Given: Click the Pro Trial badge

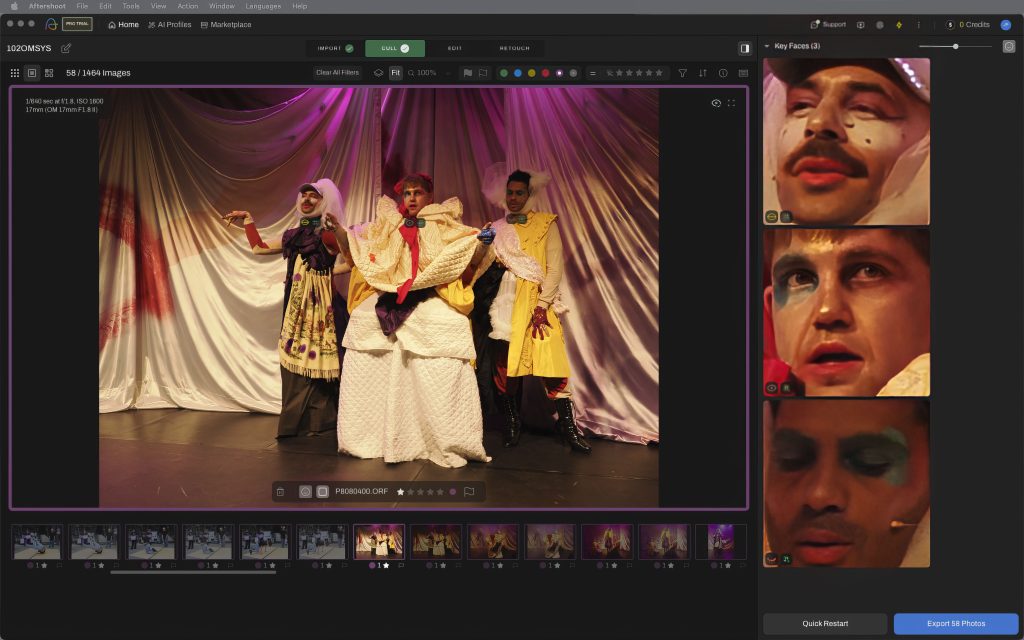Looking at the screenshot, I should [77, 24].
